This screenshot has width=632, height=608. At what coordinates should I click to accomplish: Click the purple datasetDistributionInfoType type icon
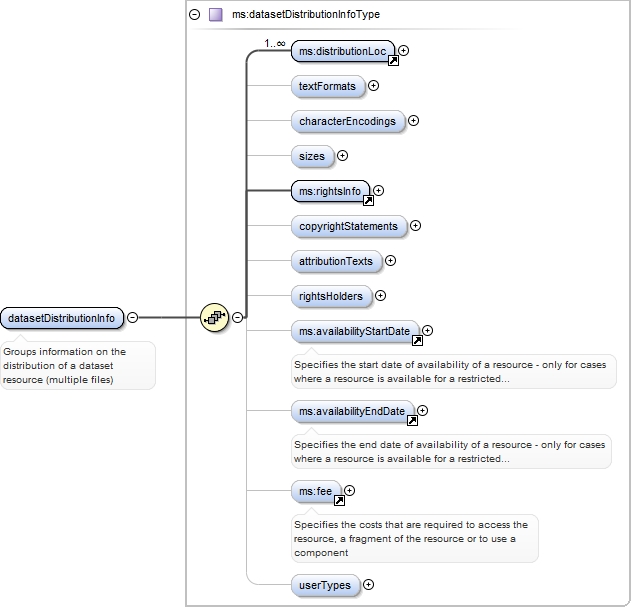(215, 15)
